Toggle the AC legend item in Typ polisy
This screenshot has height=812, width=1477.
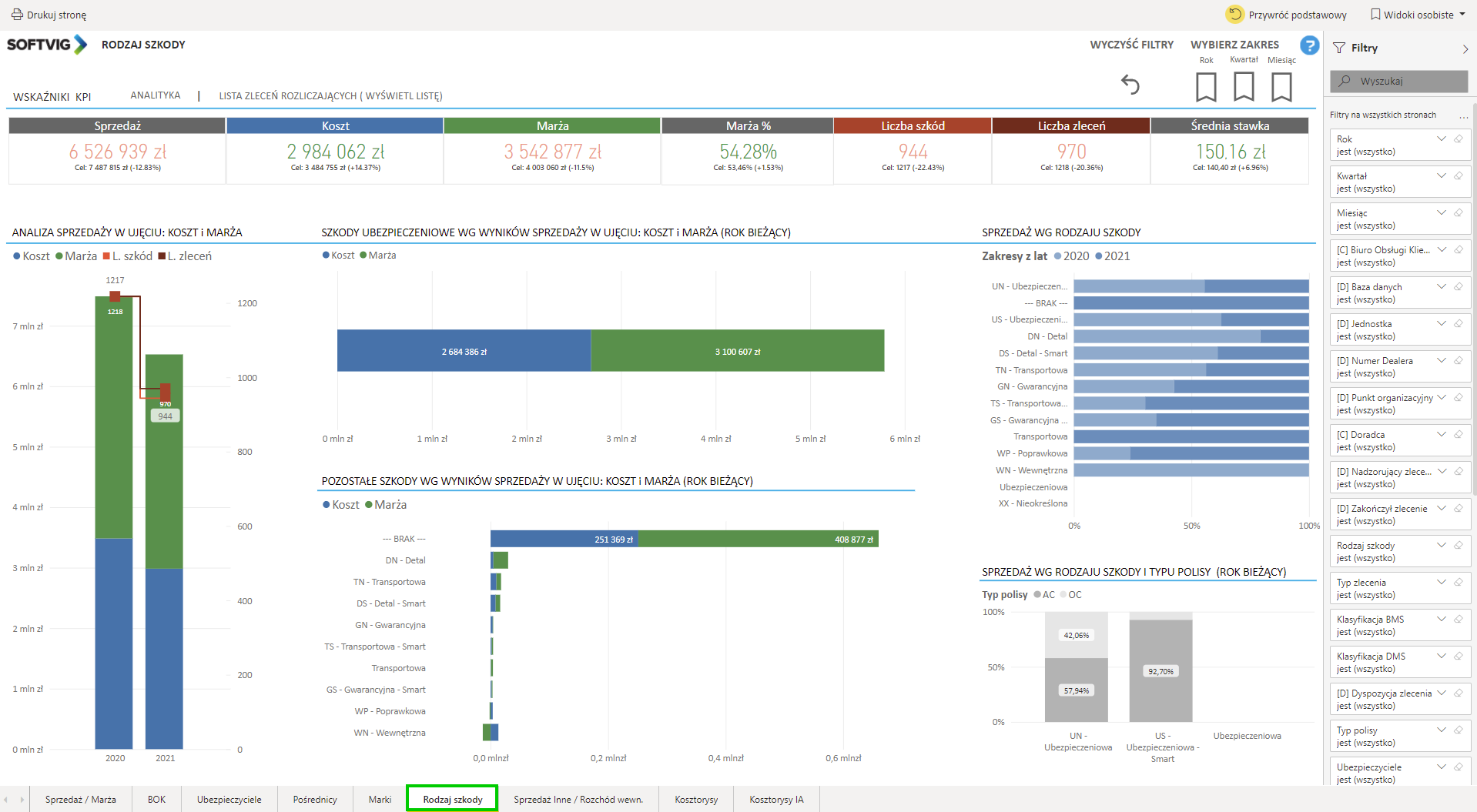[x=1044, y=595]
